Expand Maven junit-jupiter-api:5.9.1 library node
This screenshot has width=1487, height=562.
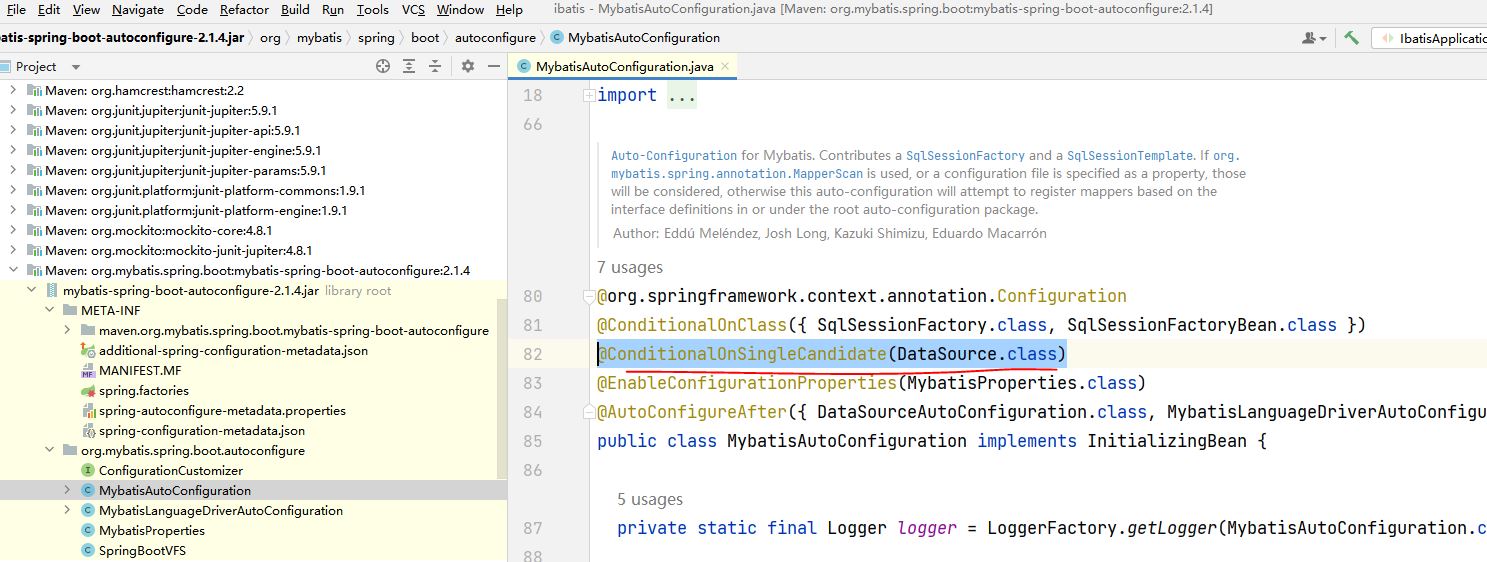(x=13, y=130)
